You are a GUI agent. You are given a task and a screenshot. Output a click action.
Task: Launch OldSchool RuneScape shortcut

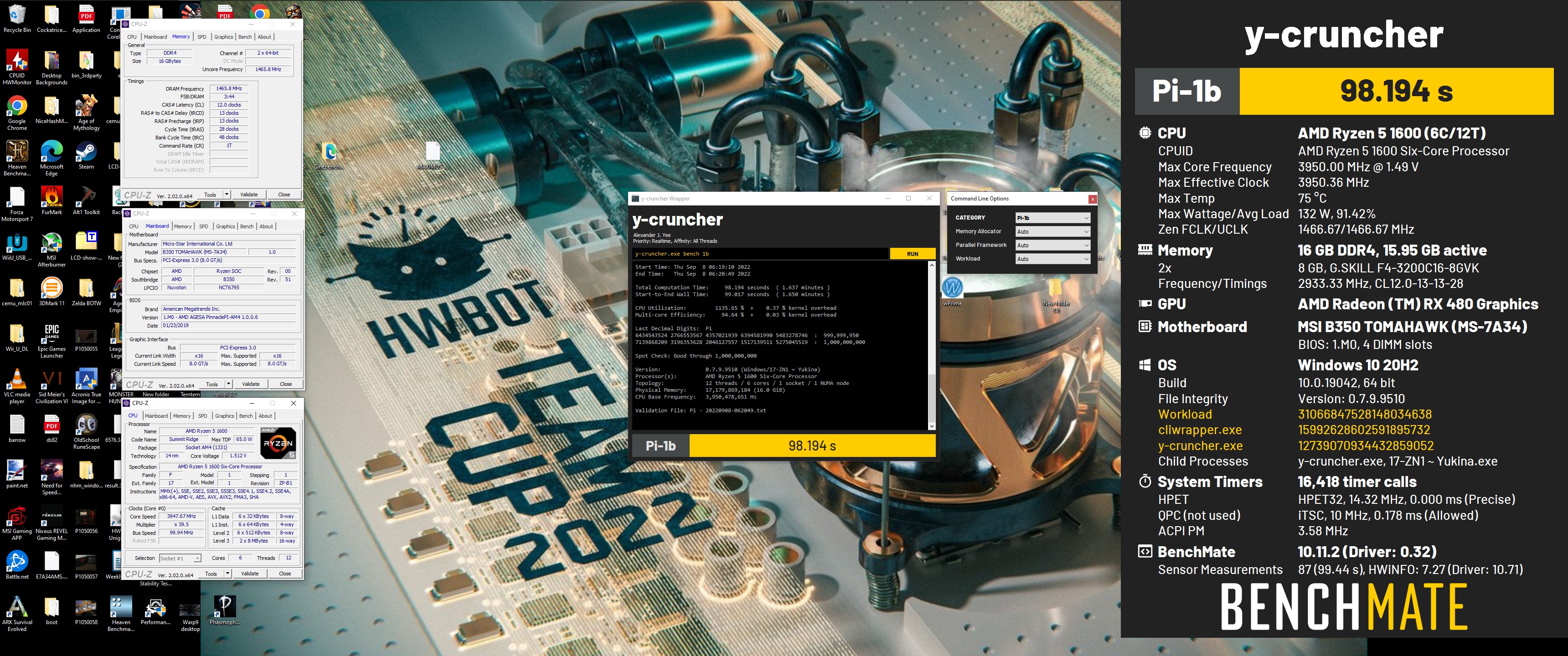86,432
